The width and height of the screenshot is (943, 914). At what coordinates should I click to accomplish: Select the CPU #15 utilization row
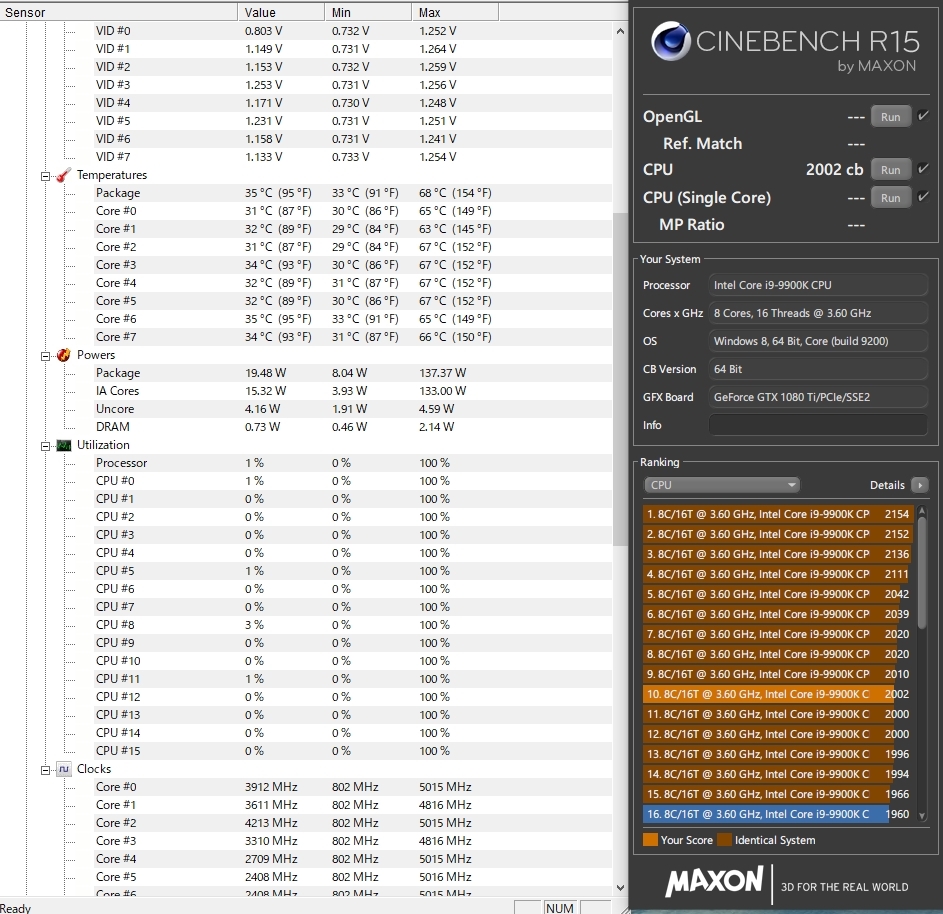tap(352, 751)
